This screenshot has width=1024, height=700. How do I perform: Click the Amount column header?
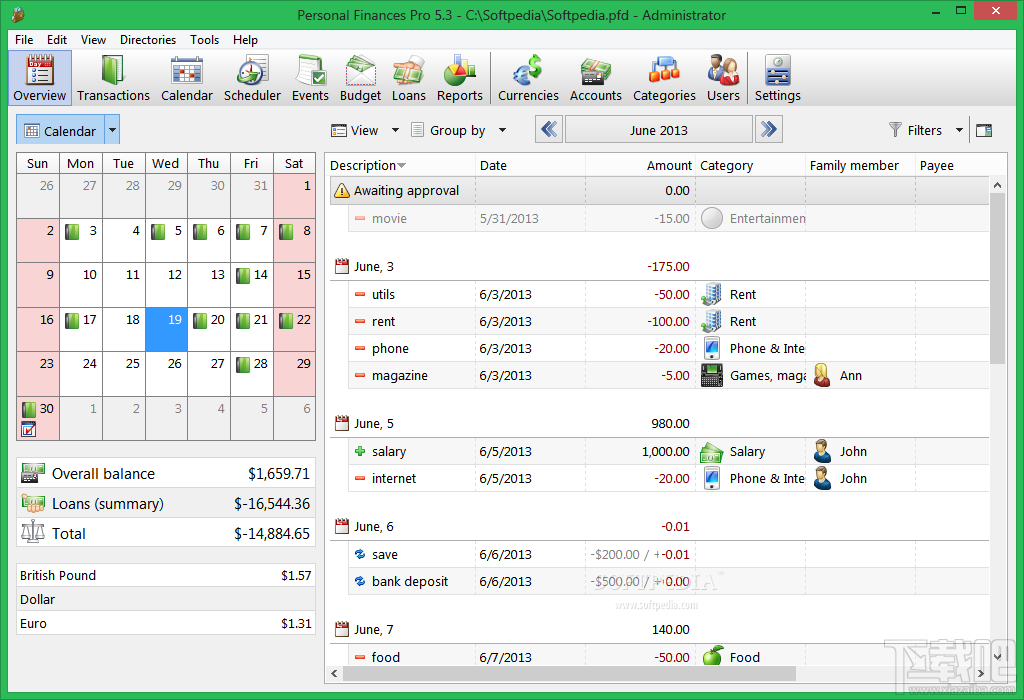(x=641, y=166)
